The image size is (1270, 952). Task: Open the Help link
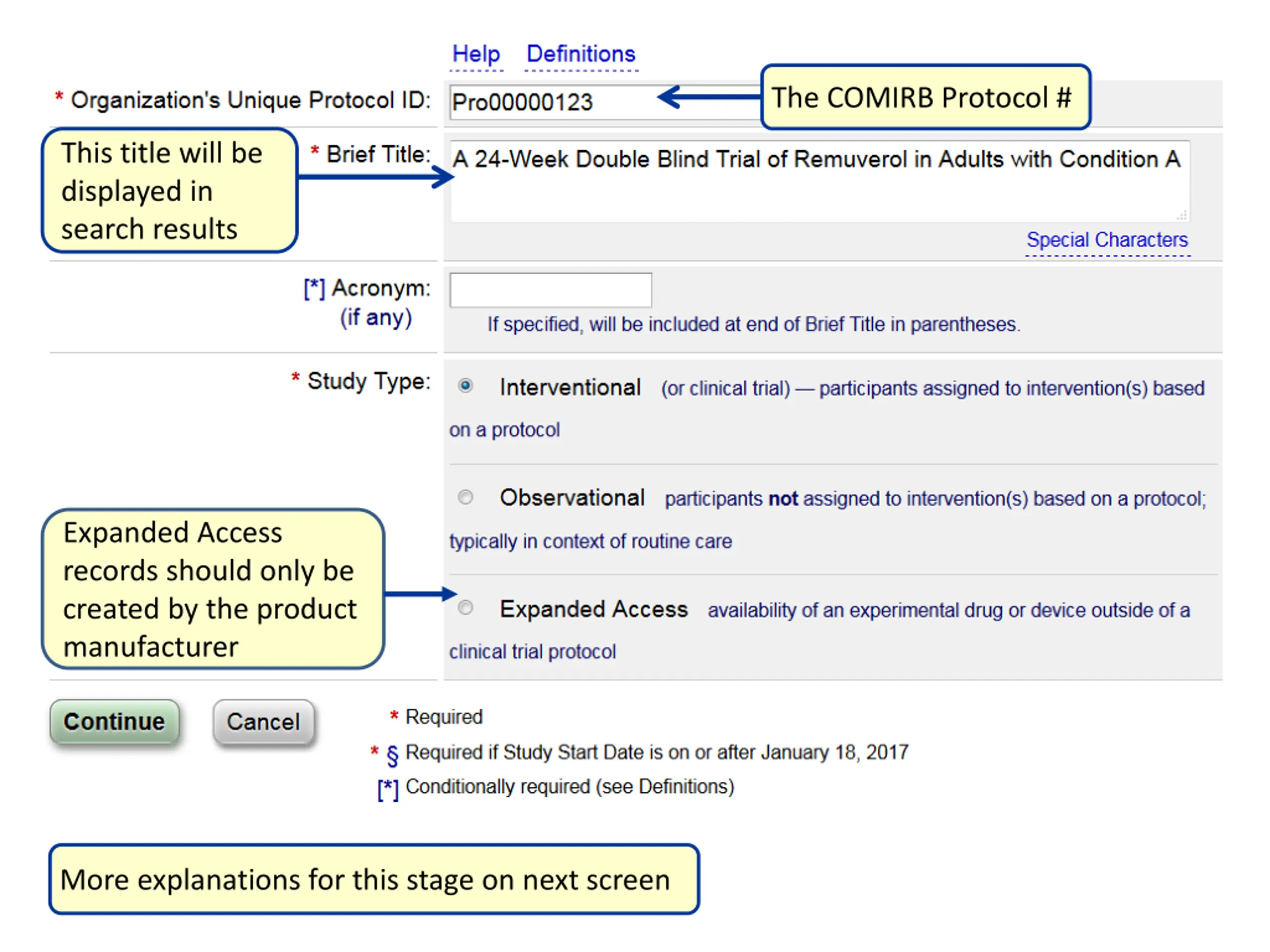pyautogui.click(x=476, y=55)
